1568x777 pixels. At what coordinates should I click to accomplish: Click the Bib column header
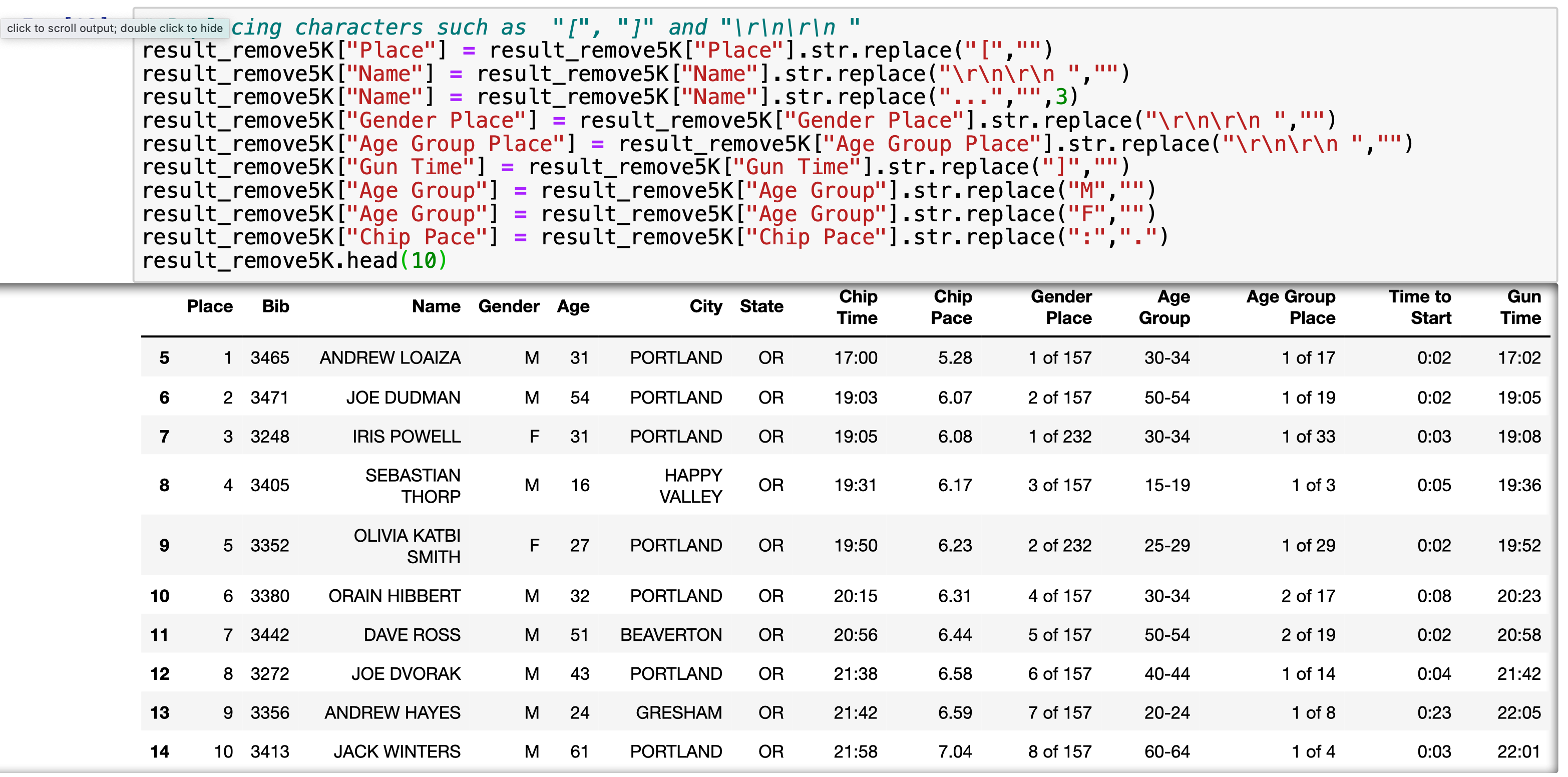[x=275, y=306]
